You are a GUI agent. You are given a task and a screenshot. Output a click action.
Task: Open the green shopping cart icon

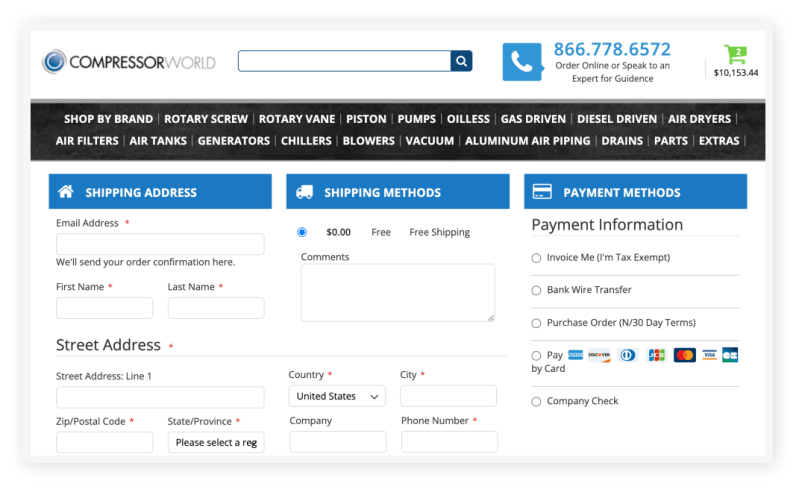[735, 54]
